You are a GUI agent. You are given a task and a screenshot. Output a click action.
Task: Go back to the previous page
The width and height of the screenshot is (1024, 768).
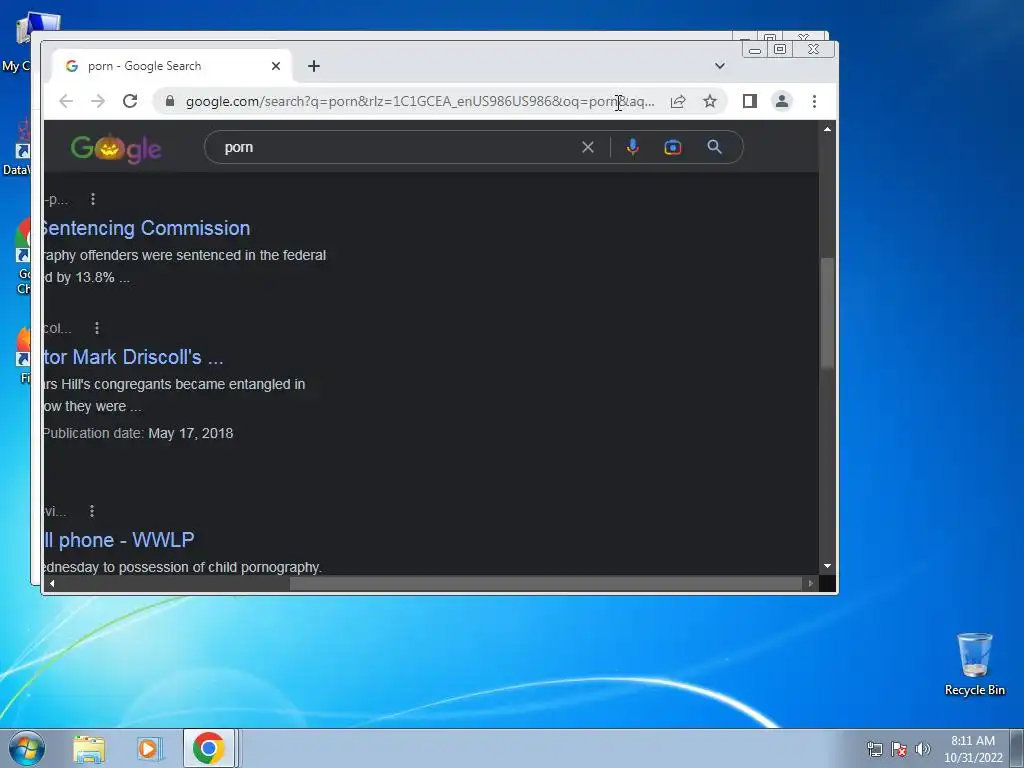[x=66, y=101]
